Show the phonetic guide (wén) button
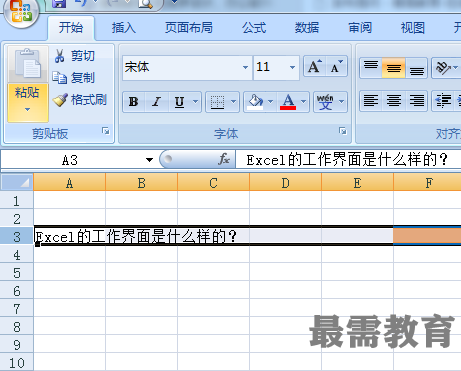The width and height of the screenshot is (461, 371). point(325,102)
